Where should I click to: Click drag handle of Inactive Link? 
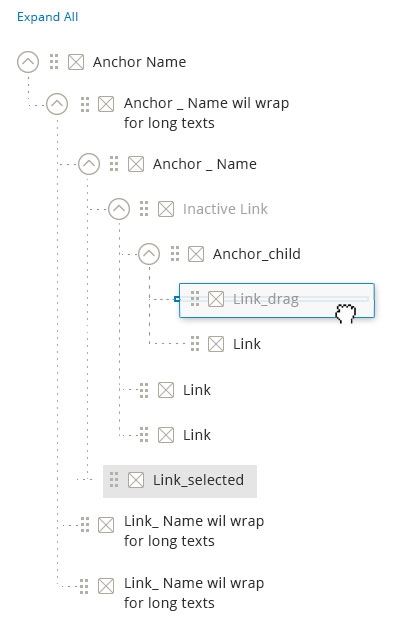[x=144, y=209]
